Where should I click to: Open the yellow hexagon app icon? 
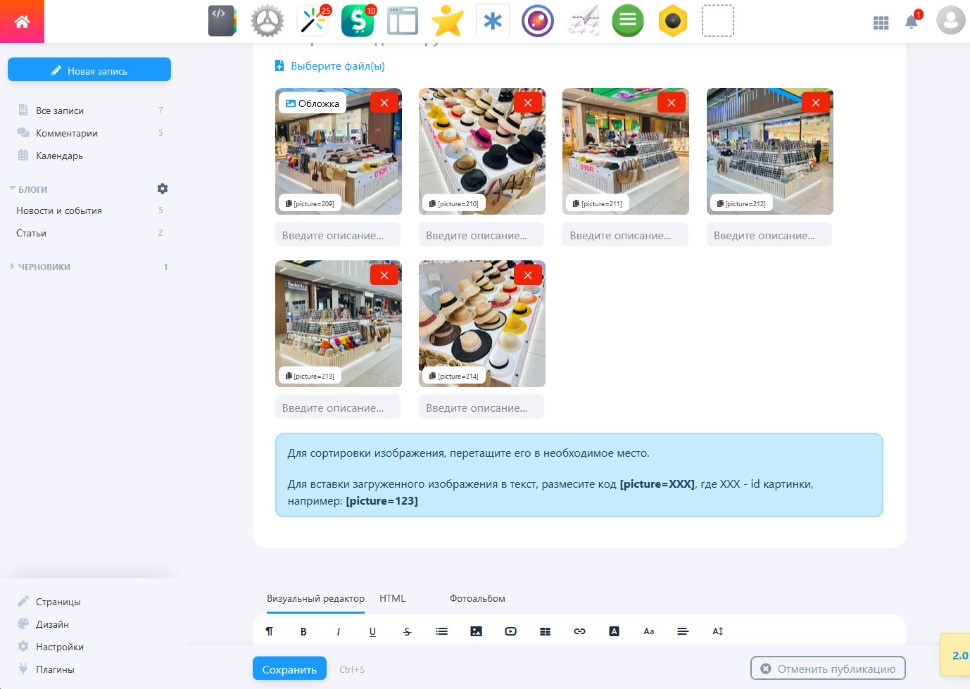(x=673, y=21)
